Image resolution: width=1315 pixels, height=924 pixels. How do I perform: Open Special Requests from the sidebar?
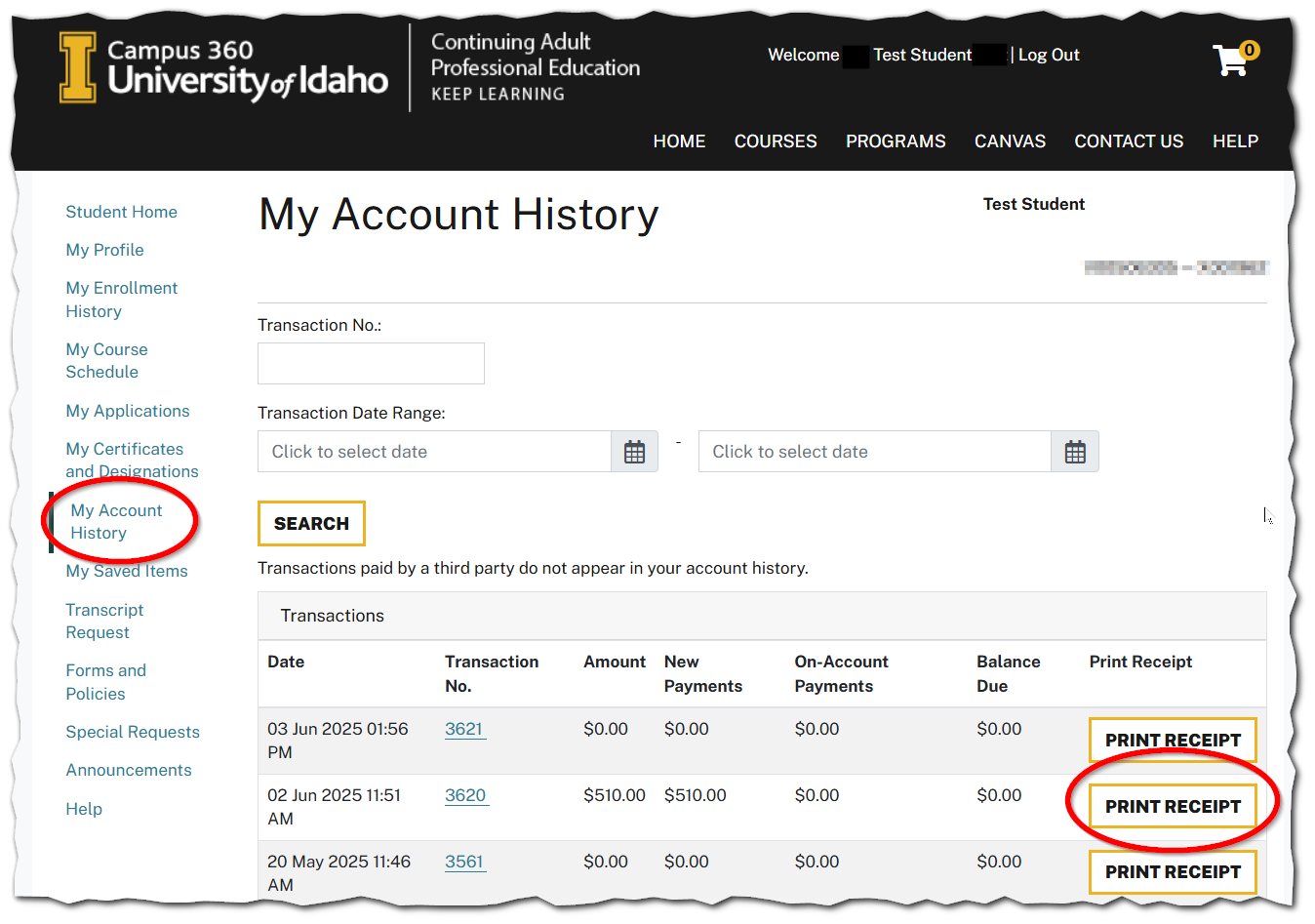coord(132,731)
